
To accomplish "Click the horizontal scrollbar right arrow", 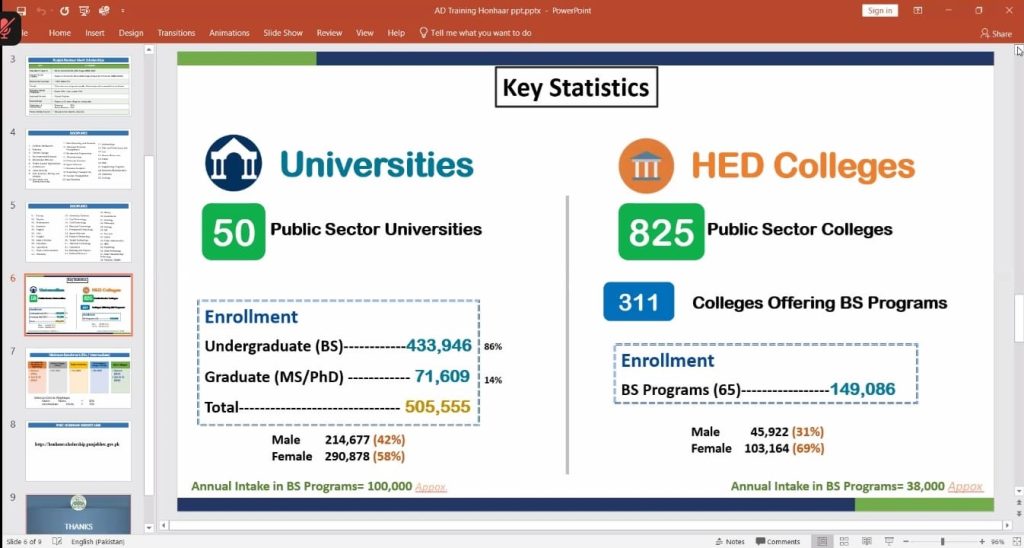I will coord(1009,524).
